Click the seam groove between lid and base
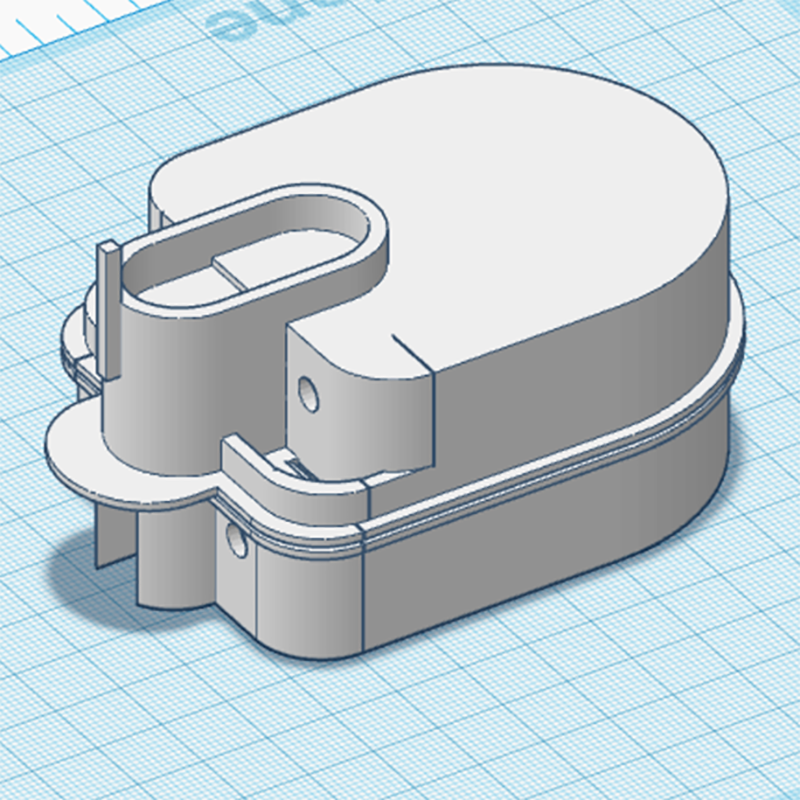This screenshot has height=800, width=800. (x=560, y=462)
